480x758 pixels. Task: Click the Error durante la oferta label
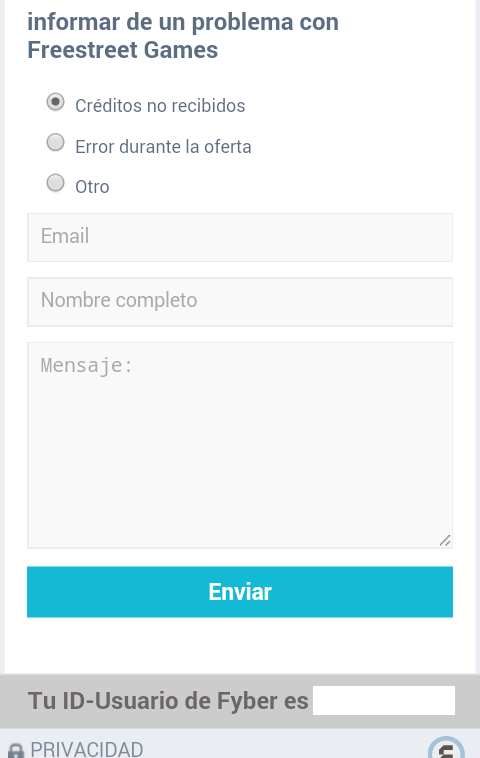click(x=163, y=146)
